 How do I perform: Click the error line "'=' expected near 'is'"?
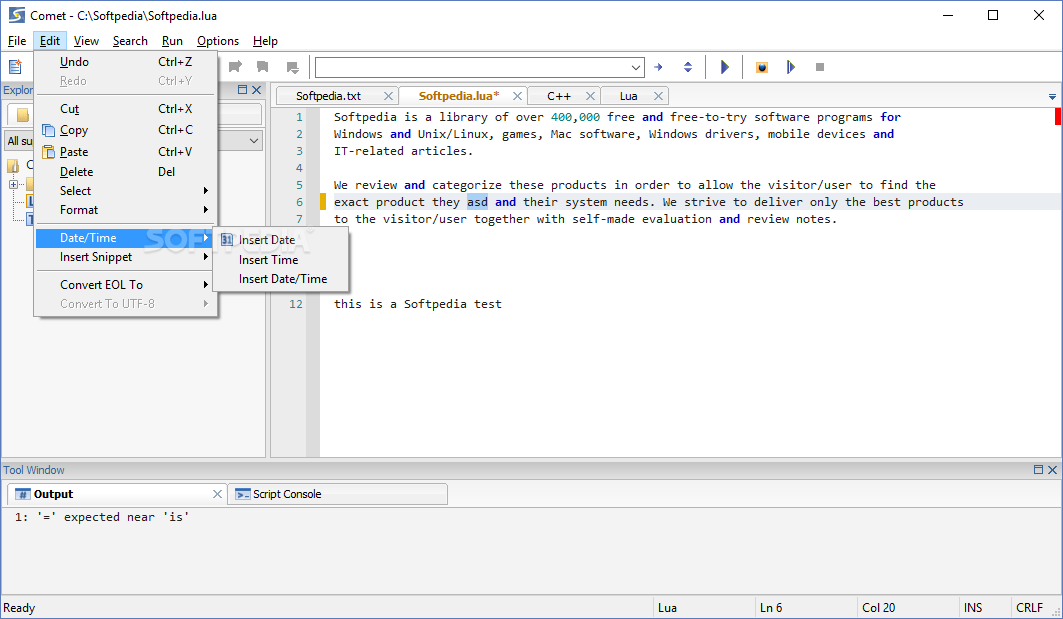pos(102,517)
